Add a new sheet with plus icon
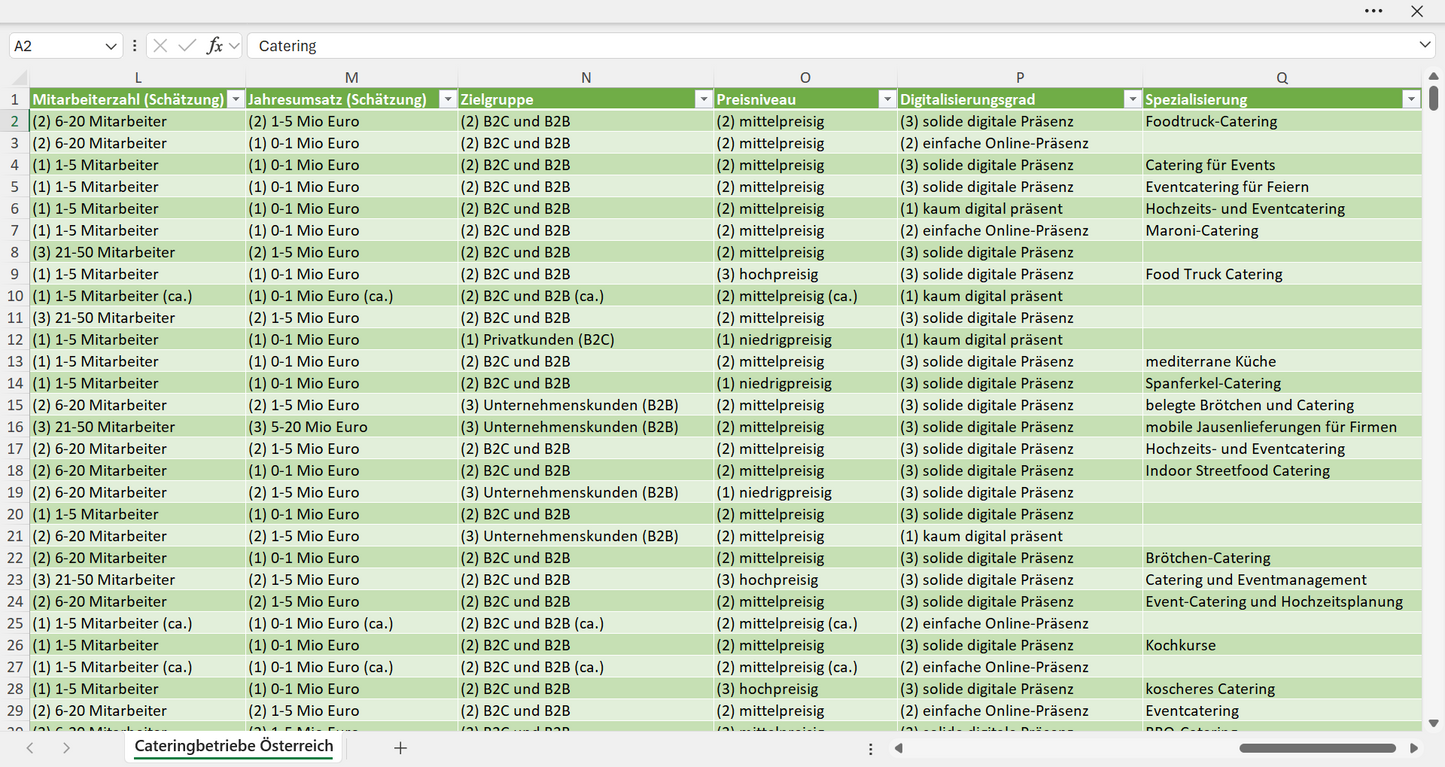This screenshot has width=1445, height=767. pos(400,748)
